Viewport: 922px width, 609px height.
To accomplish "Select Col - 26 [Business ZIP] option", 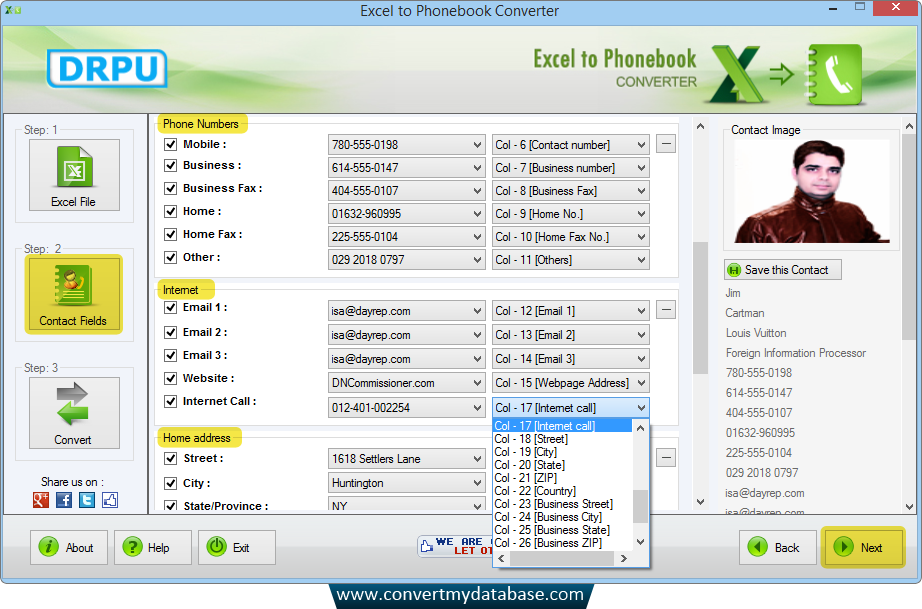I will point(563,543).
